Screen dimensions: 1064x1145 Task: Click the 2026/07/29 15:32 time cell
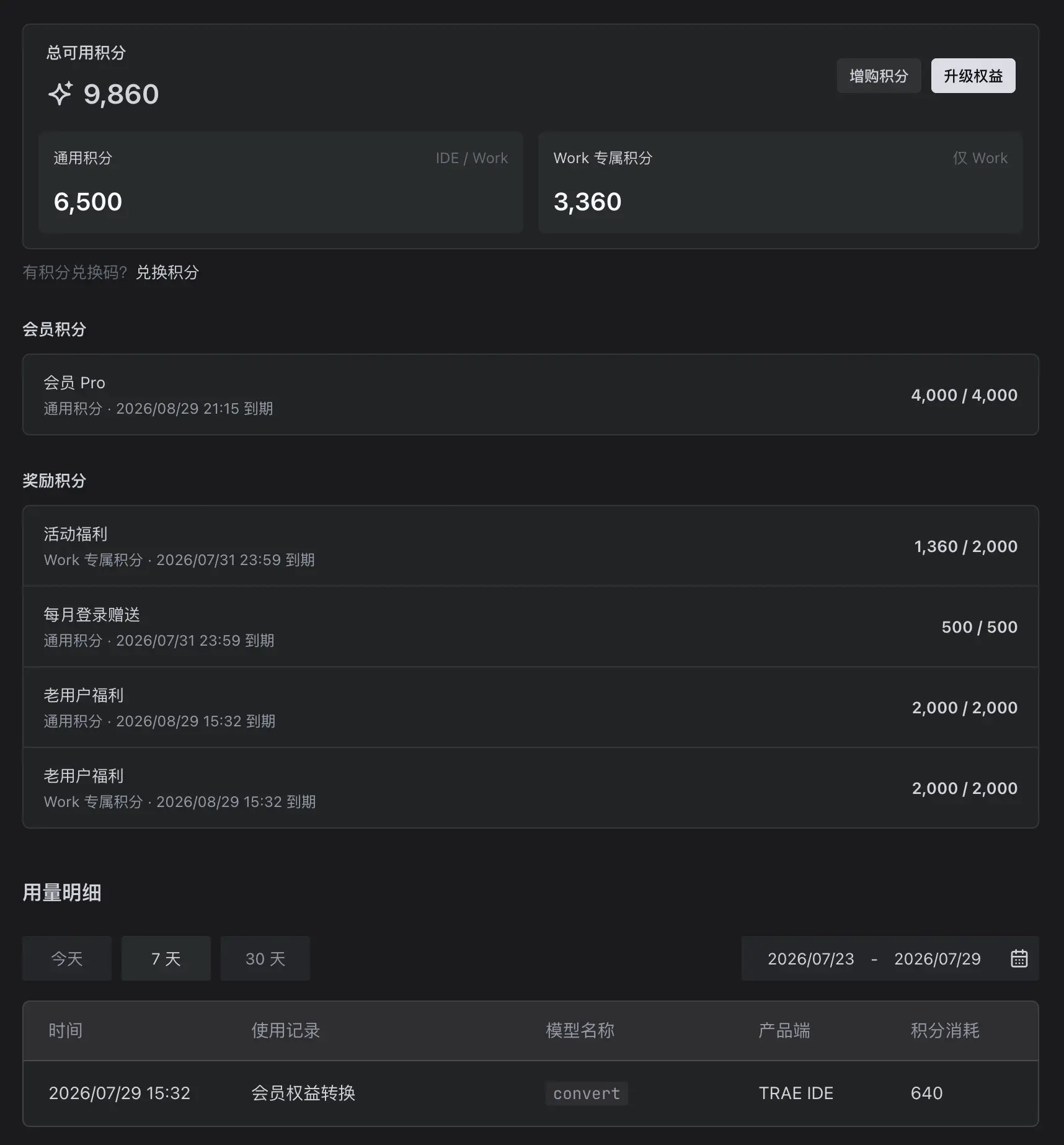point(120,1093)
